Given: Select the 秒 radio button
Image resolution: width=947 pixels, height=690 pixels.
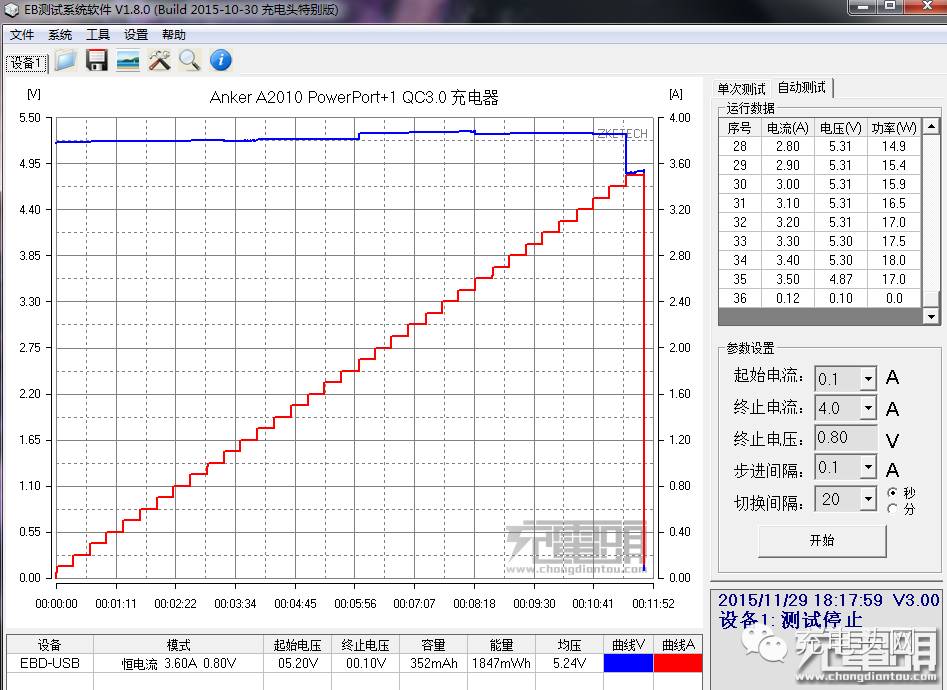Looking at the screenshot, I should 893,492.
